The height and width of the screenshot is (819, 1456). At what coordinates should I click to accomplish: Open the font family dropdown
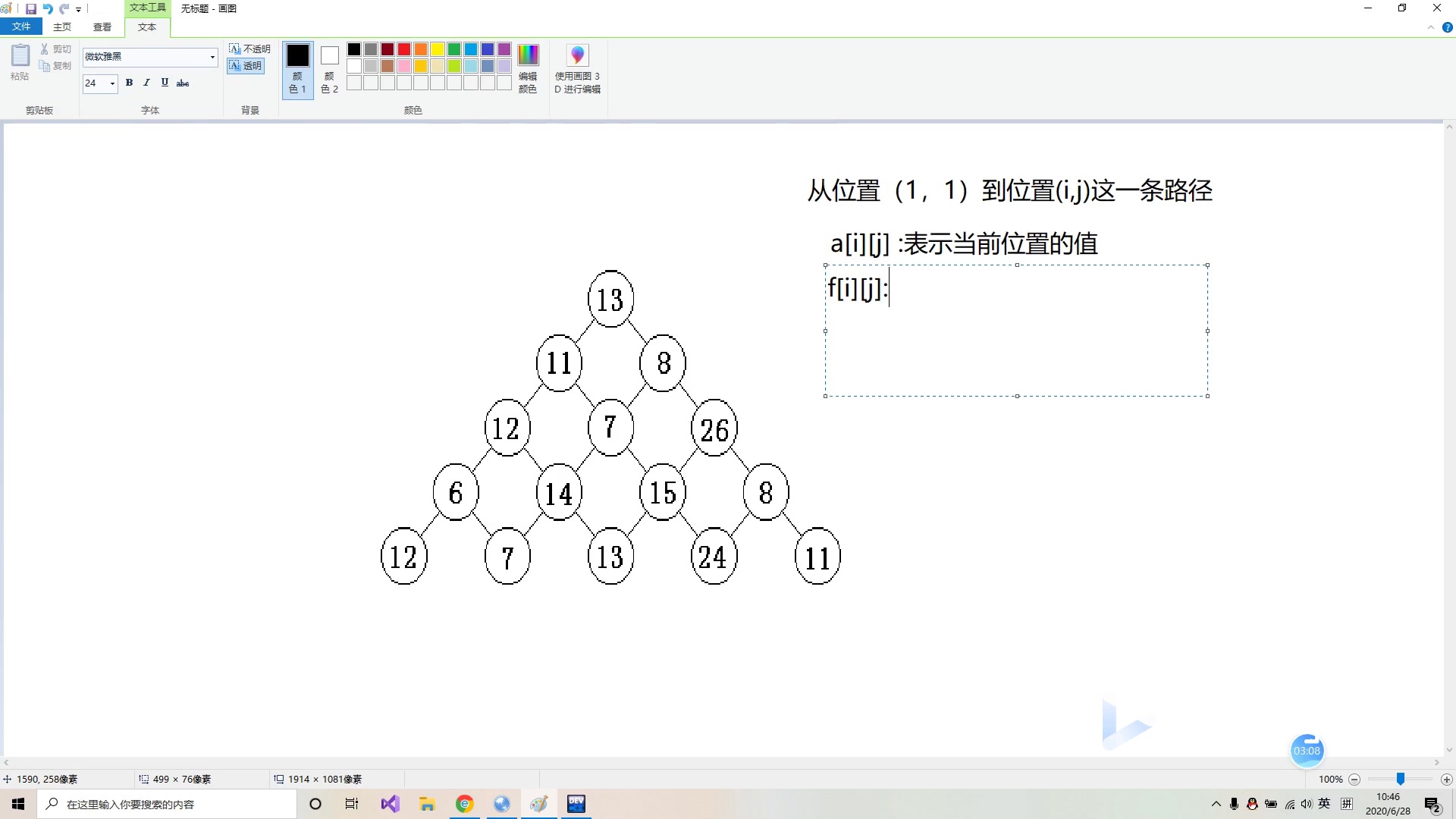(x=212, y=57)
